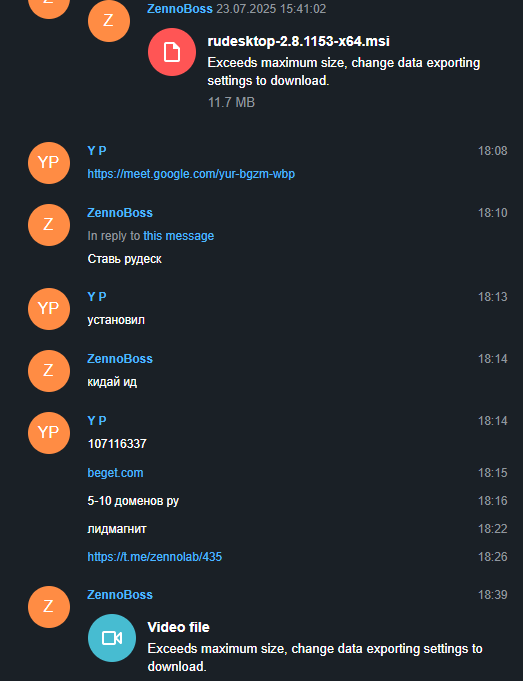Click the 'Video file' title text
The width and height of the screenshot is (523, 681).
pos(179,627)
